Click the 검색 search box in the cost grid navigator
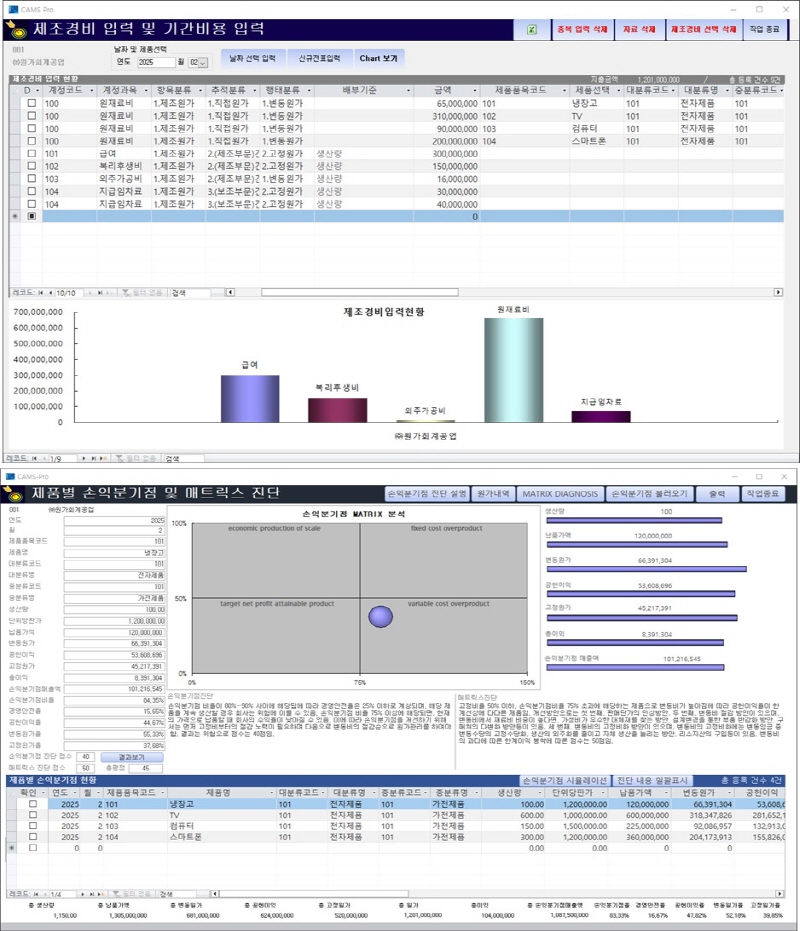Image resolution: width=800 pixels, height=931 pixels. click(x=189, y=293)
